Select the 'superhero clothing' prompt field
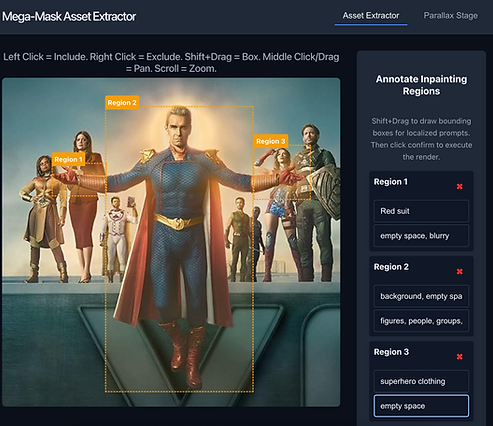The image size is (493, 426). tap(421, 381)
